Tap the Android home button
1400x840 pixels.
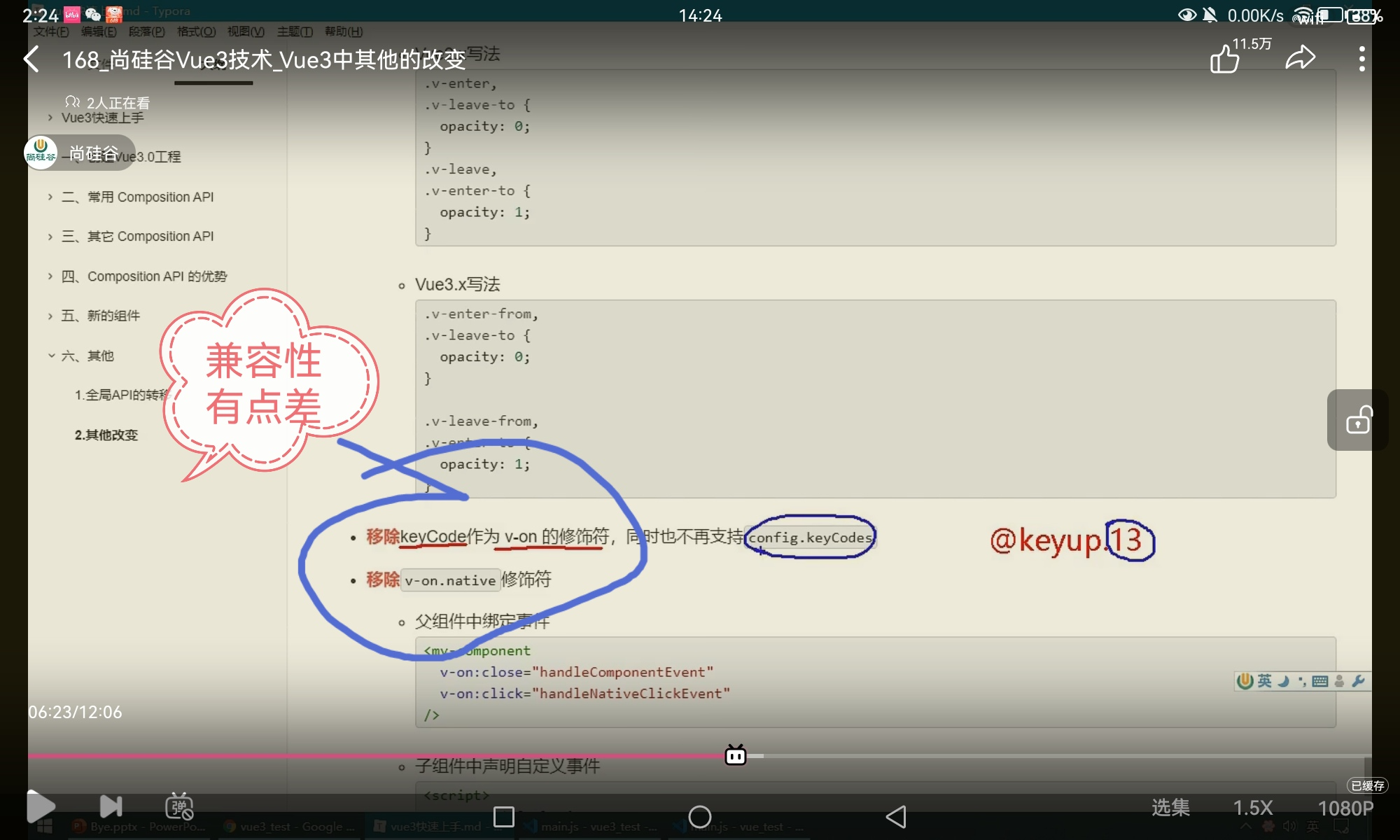[x=699, y=816]
